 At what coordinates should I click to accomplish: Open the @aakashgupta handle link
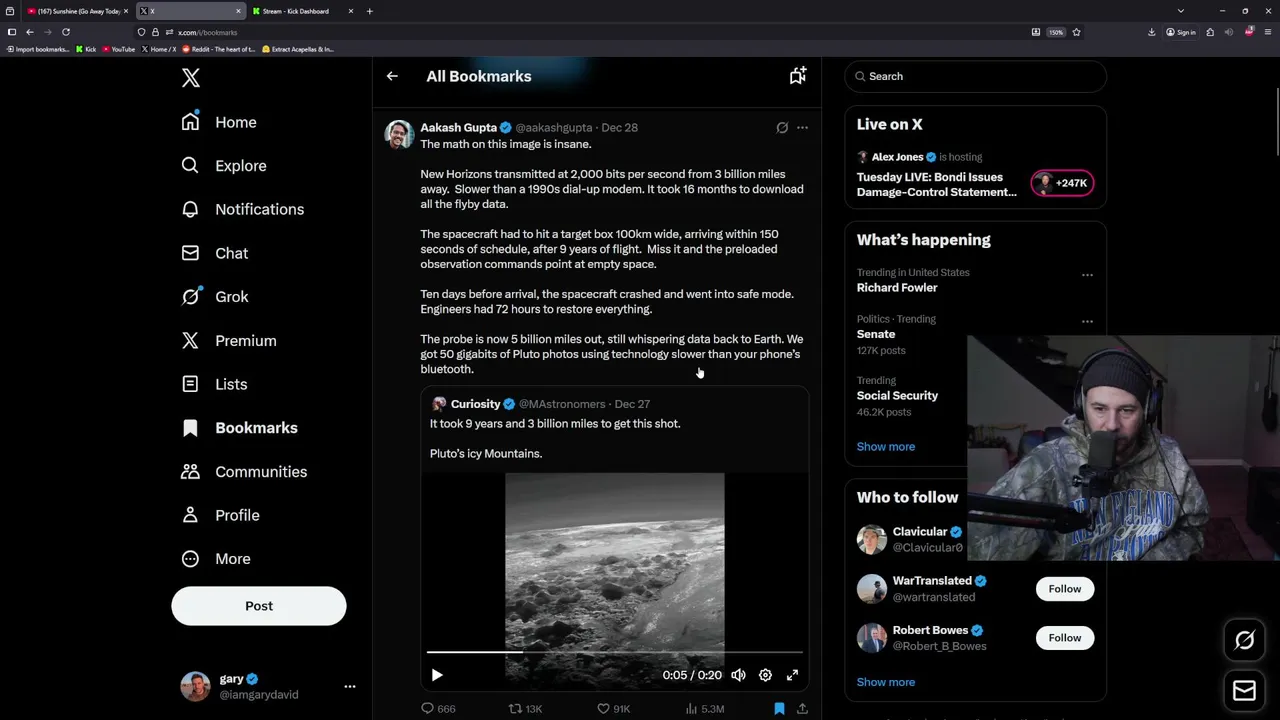[554, 128]
